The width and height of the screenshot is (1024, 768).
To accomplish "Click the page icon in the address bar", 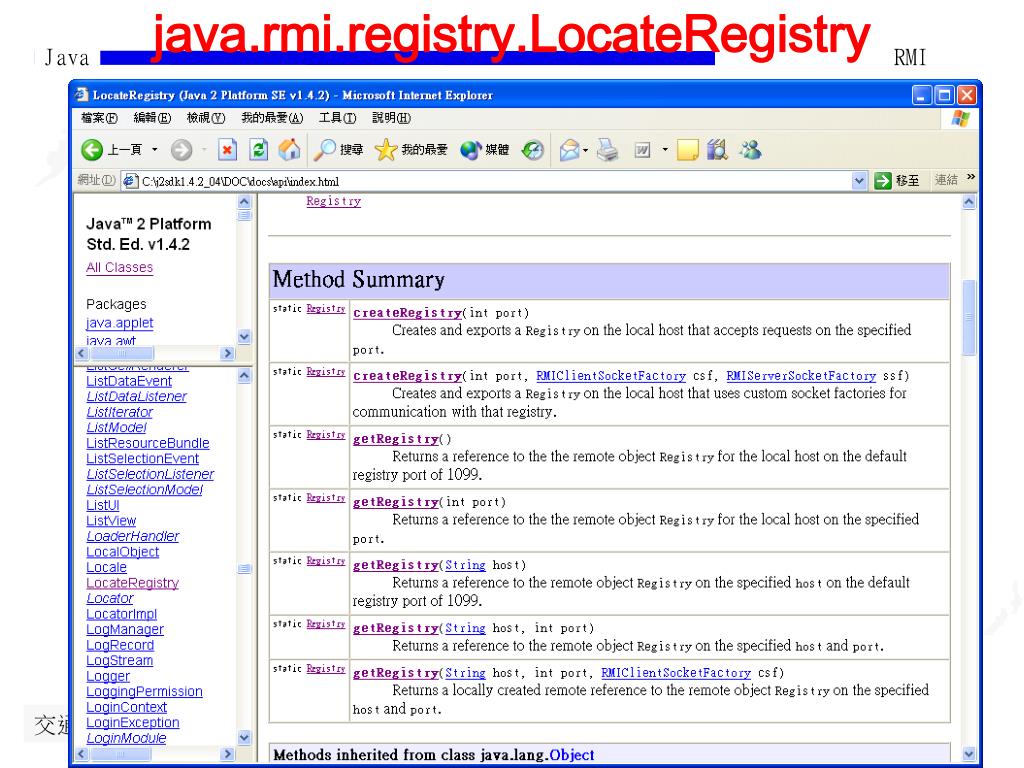I will pyautogui.click(x=131, y=181).
